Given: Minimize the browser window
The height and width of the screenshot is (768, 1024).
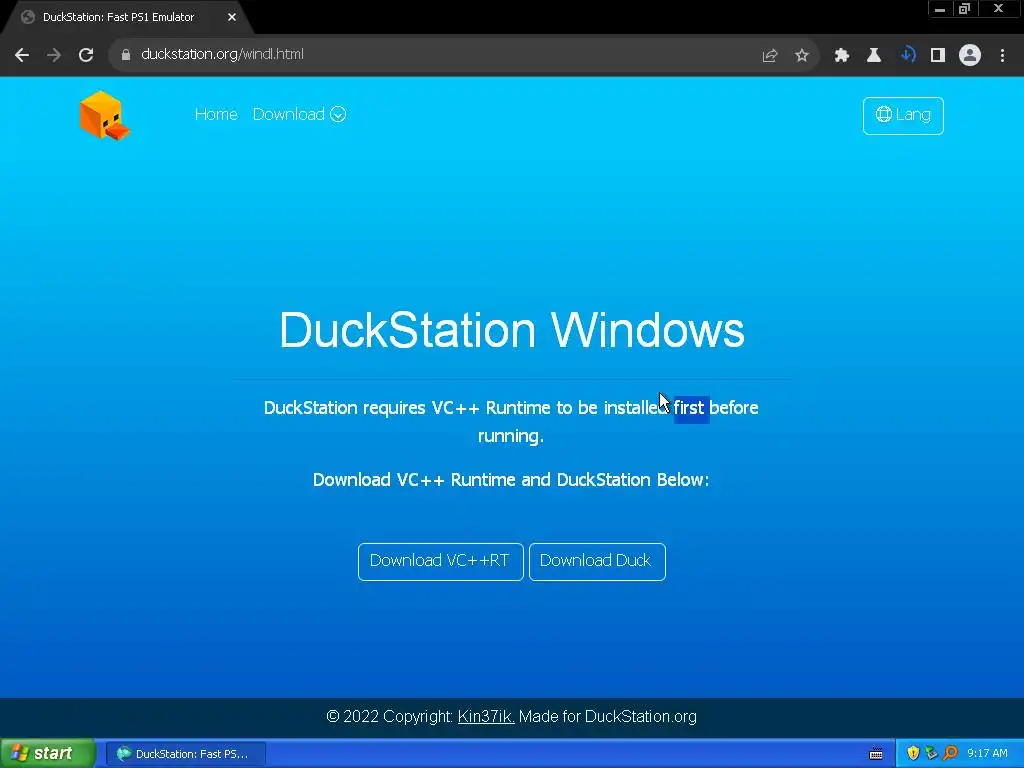Looking at the screenshot, I should tap(940, 9).
